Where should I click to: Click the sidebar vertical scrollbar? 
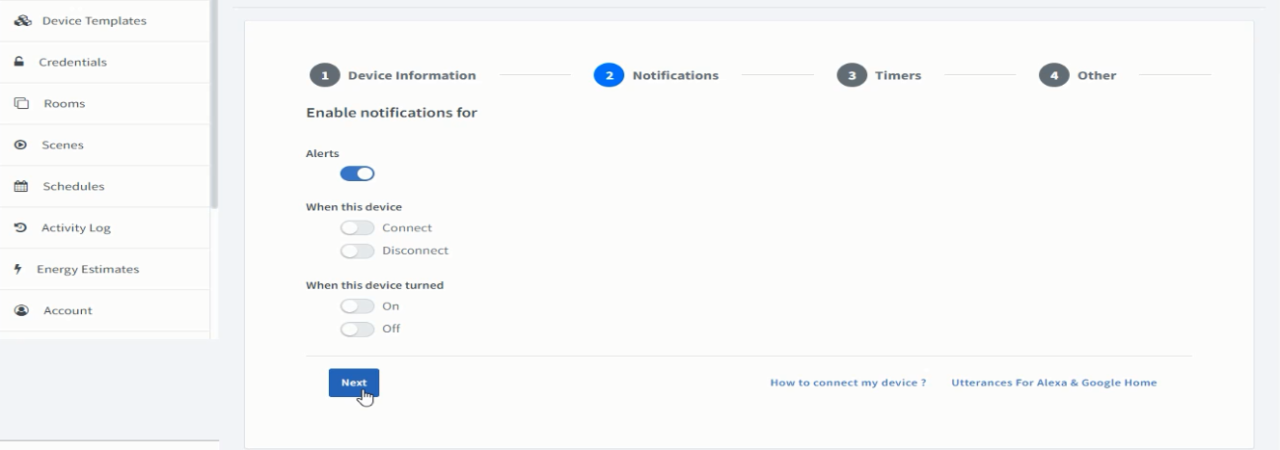pos(214,103)
